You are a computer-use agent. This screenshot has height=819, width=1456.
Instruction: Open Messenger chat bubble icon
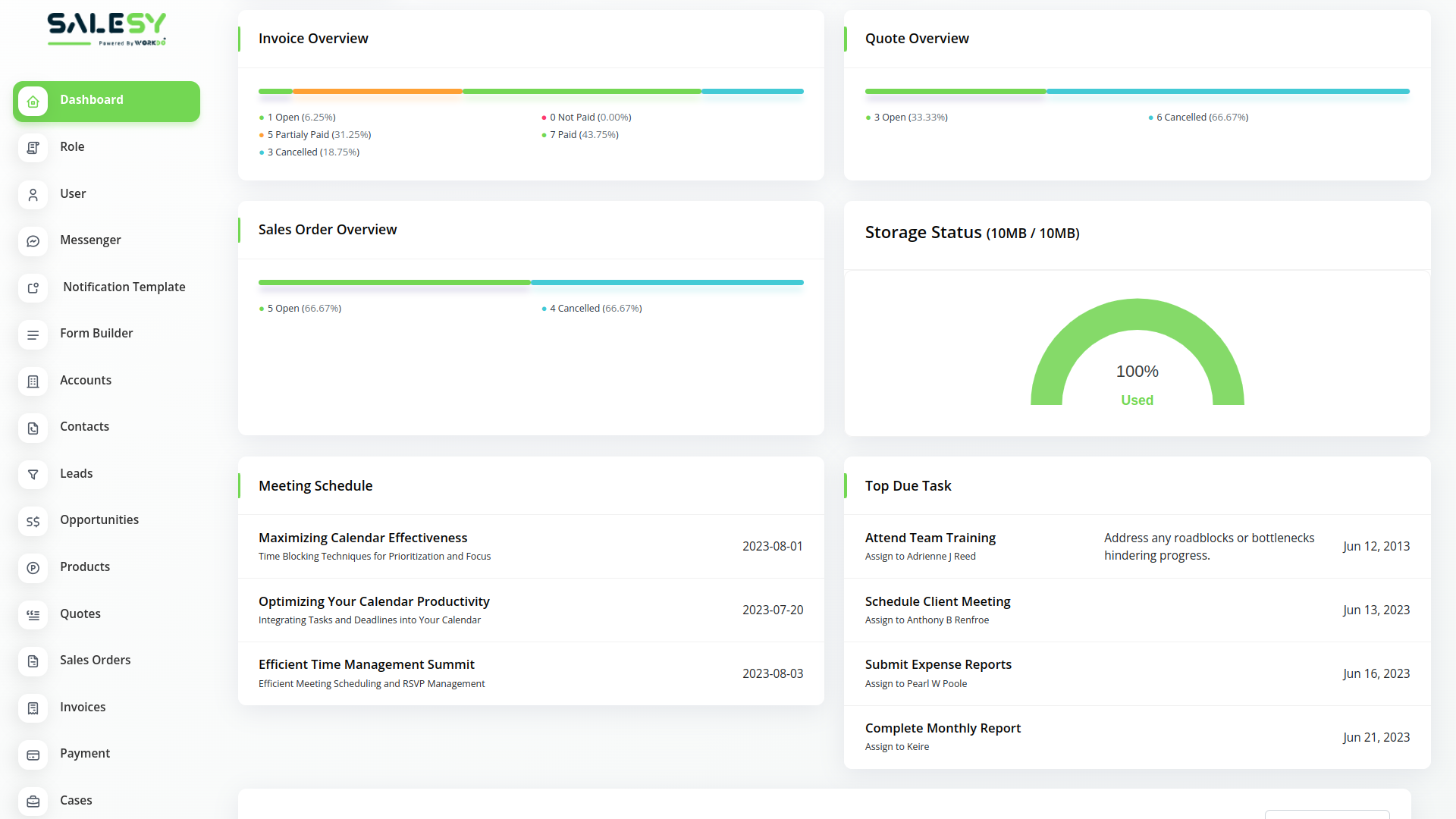[33, 240]
